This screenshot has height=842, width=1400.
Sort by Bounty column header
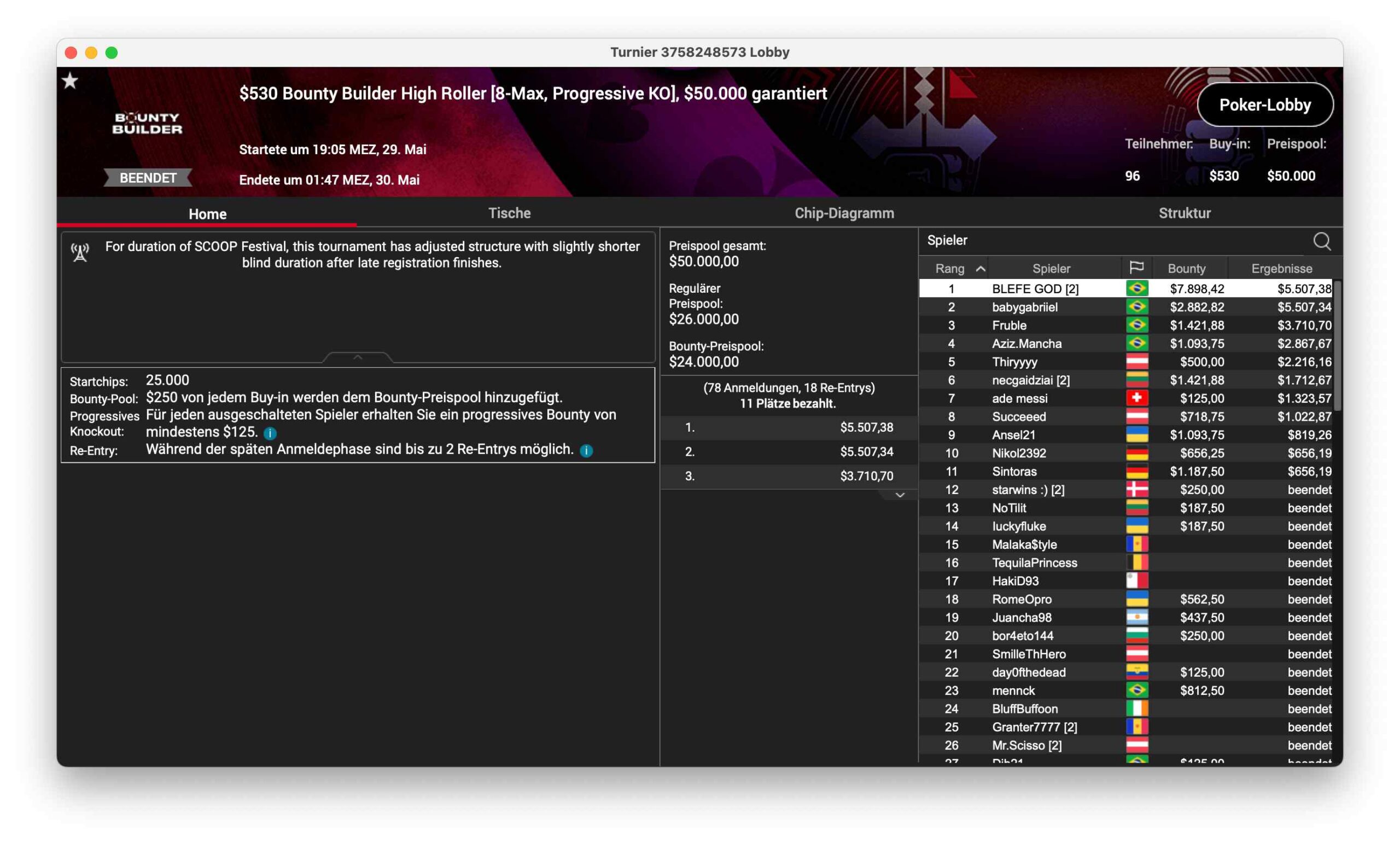(x=1186, y=269)
